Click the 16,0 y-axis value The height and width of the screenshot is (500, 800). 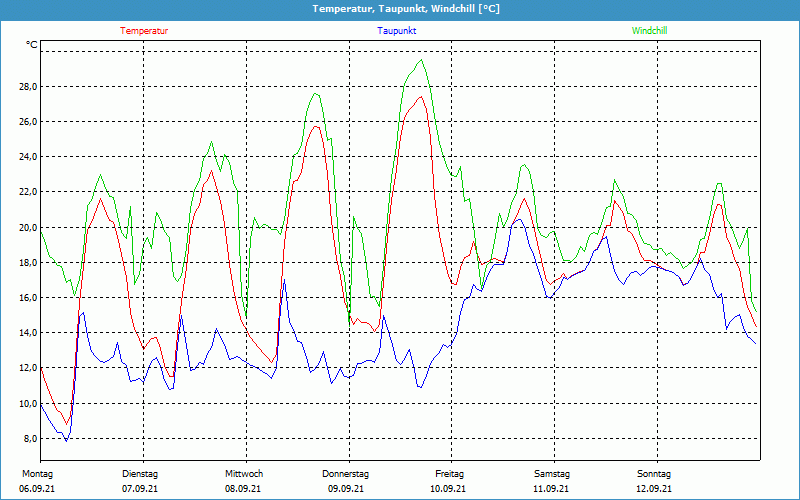tap(29, 297)
